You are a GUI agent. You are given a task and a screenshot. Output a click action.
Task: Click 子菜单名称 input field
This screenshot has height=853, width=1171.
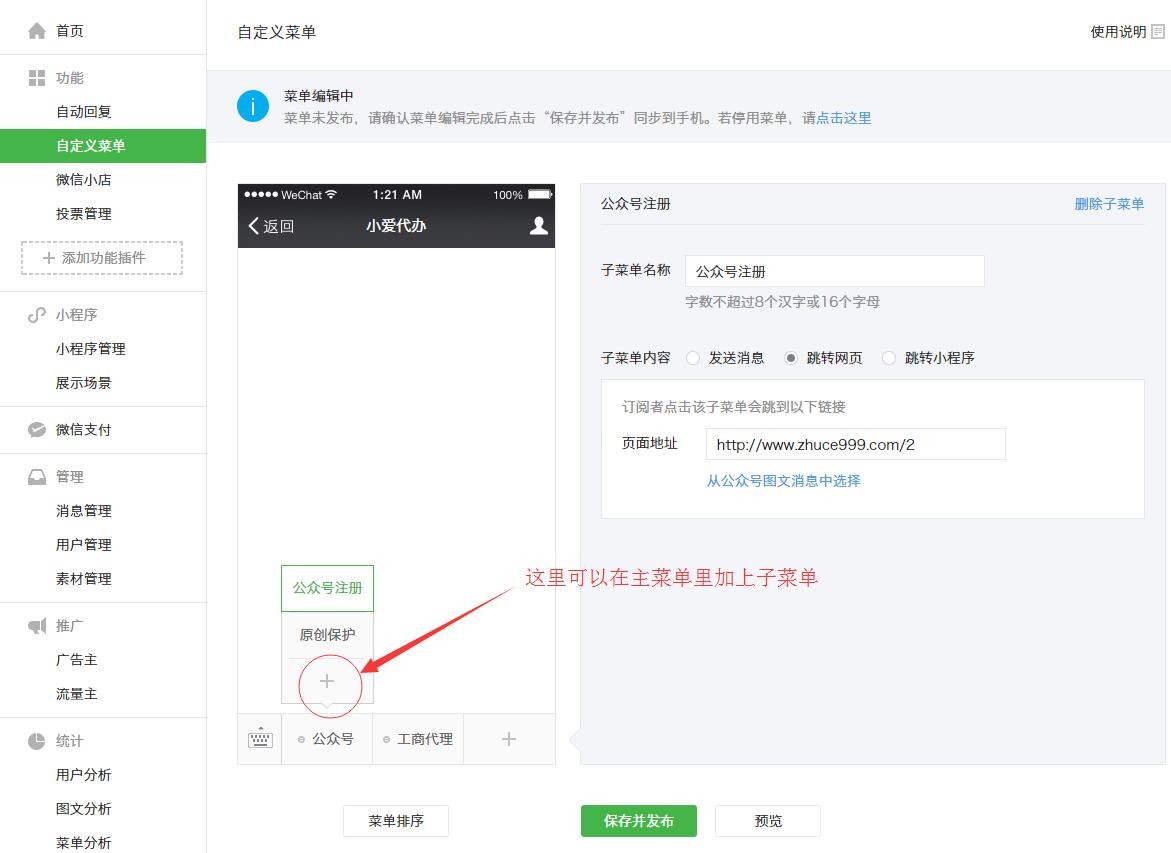coord(835,271)
